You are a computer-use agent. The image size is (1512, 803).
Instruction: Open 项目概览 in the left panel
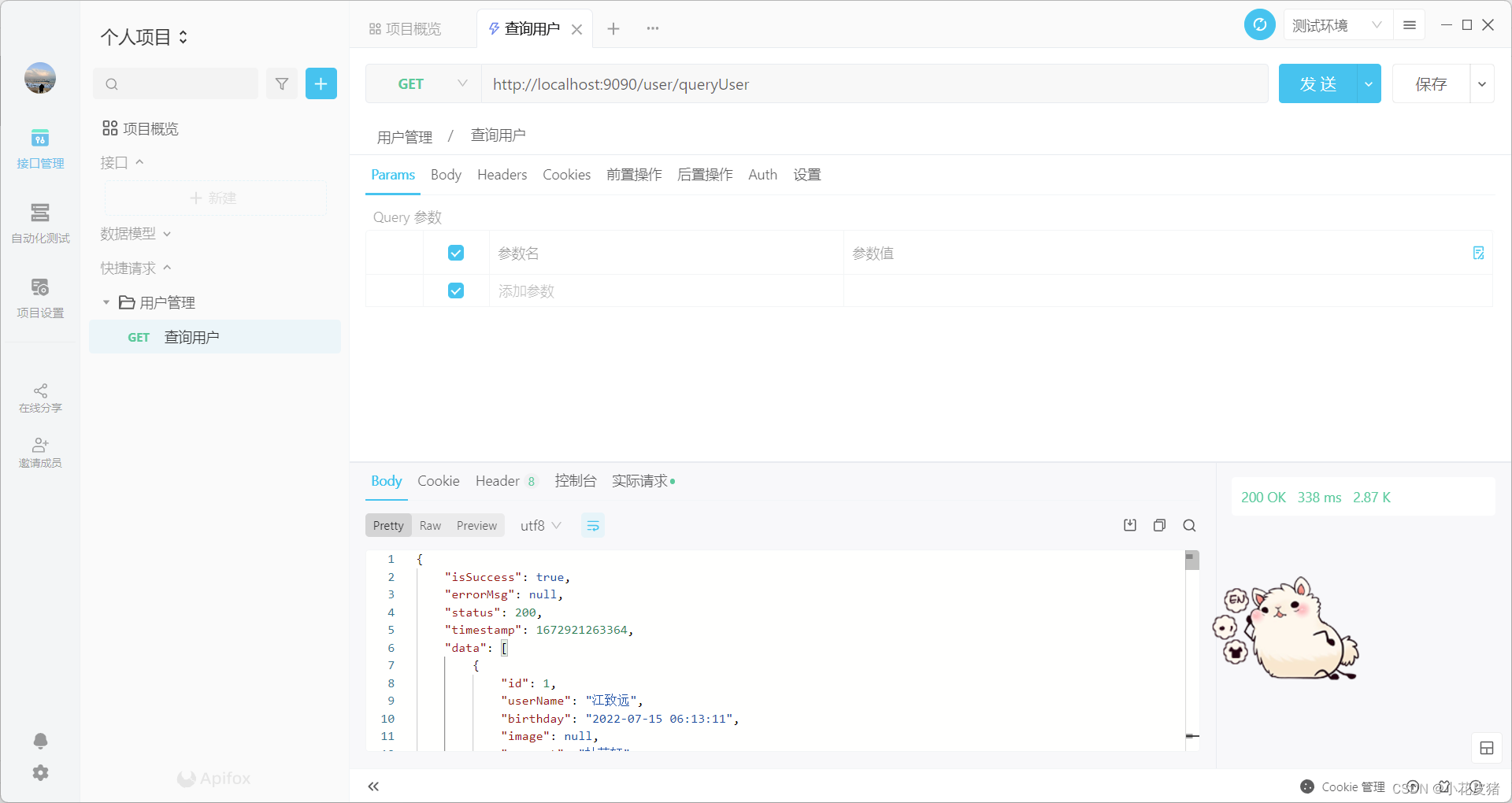coord(140,128)
